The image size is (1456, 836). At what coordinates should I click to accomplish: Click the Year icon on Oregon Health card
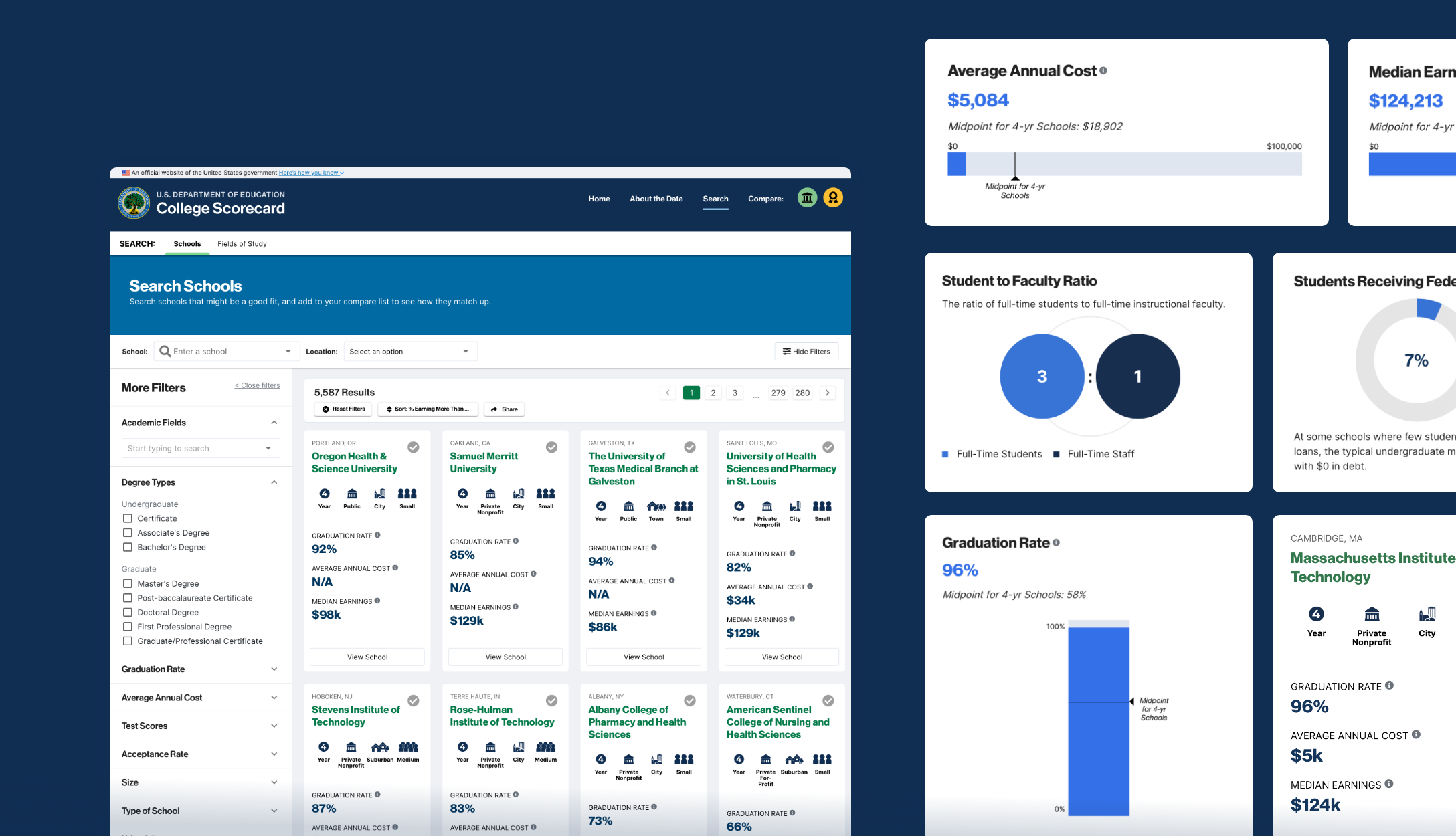click(324, 494)
